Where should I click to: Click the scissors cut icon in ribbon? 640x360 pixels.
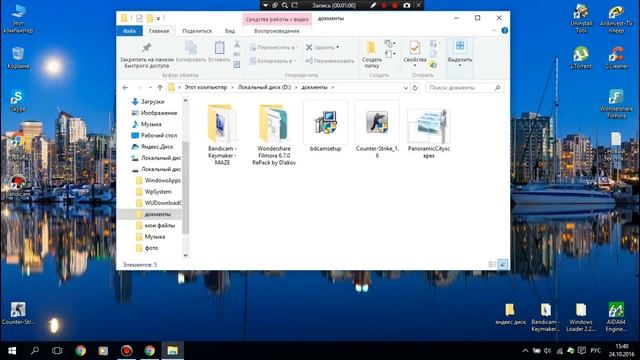pos(237,44)
